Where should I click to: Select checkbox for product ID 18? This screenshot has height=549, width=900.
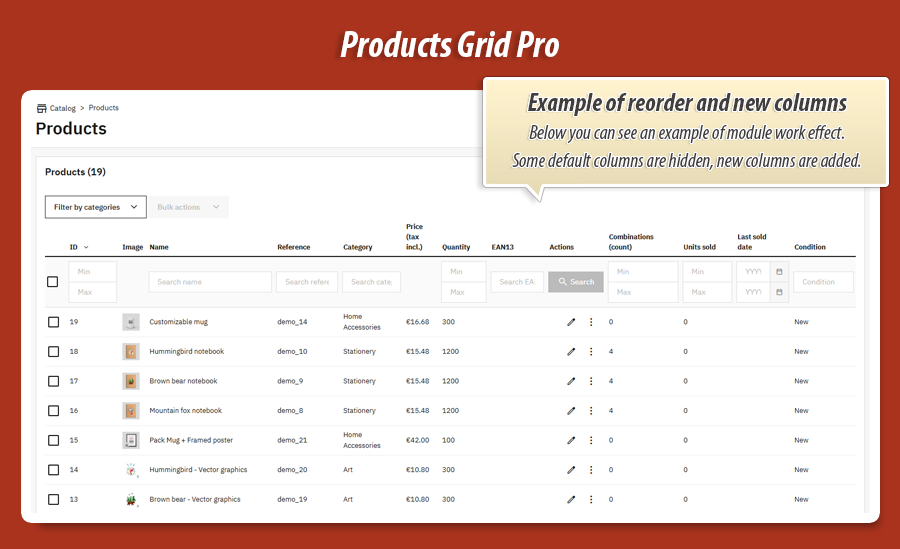pyautogui.click(x=53, y=351)
